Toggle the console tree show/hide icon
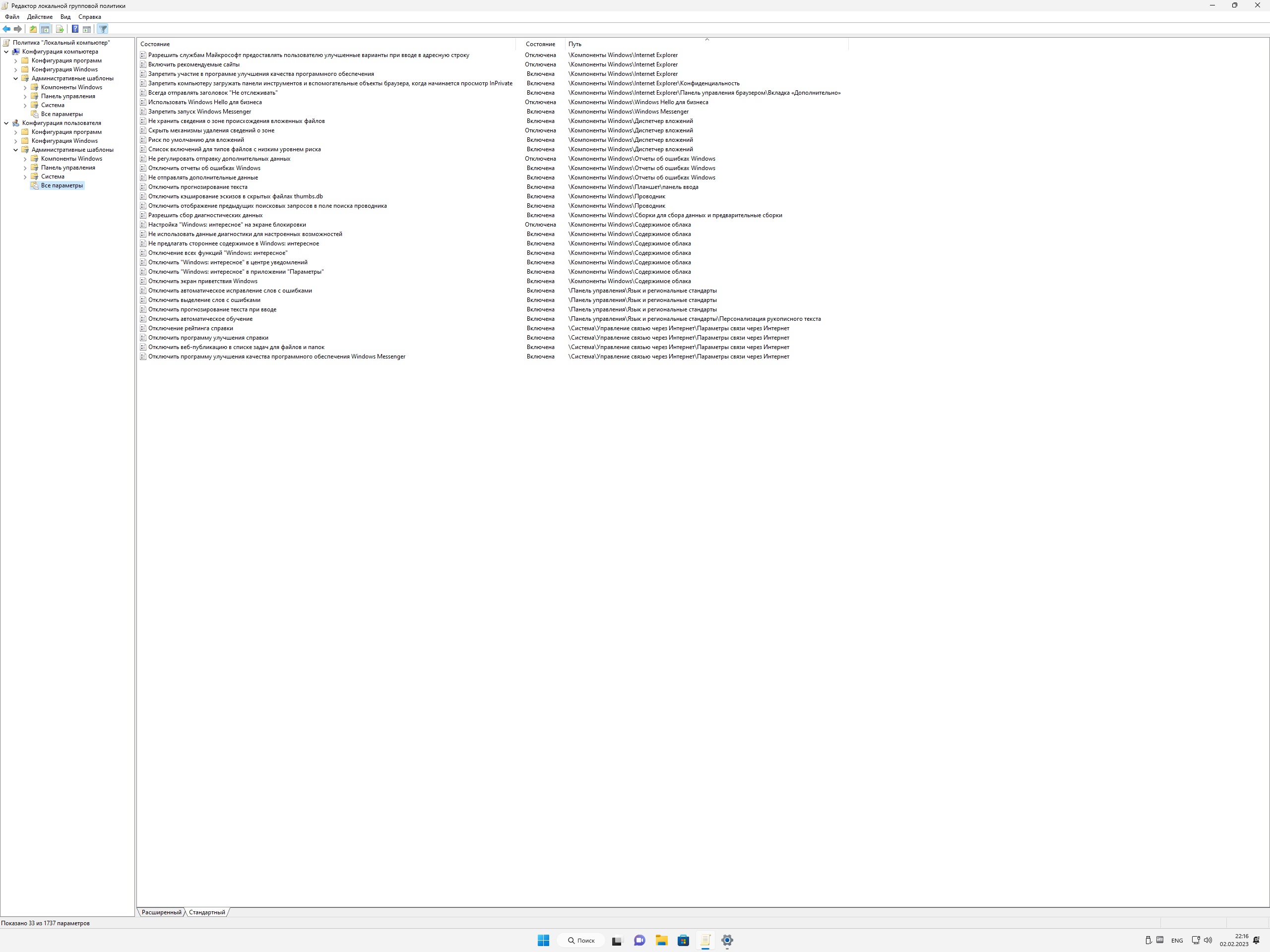 click(45, 29)
